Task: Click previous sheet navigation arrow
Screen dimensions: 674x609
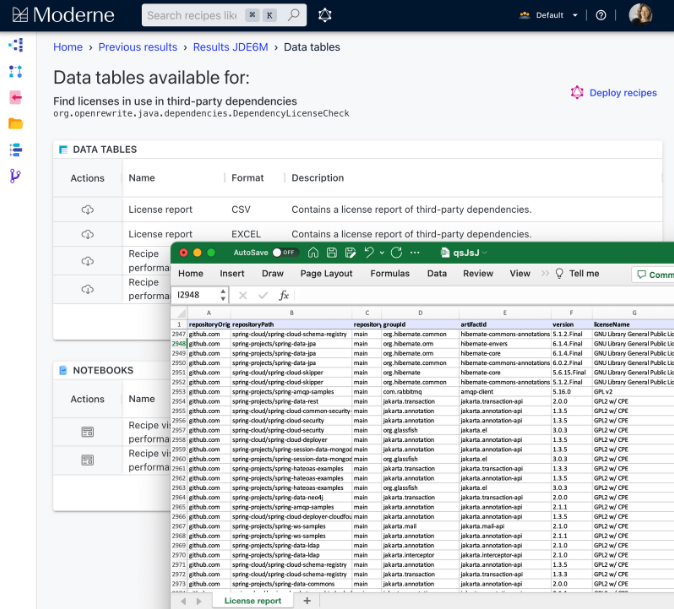Action: click(184, 601)
